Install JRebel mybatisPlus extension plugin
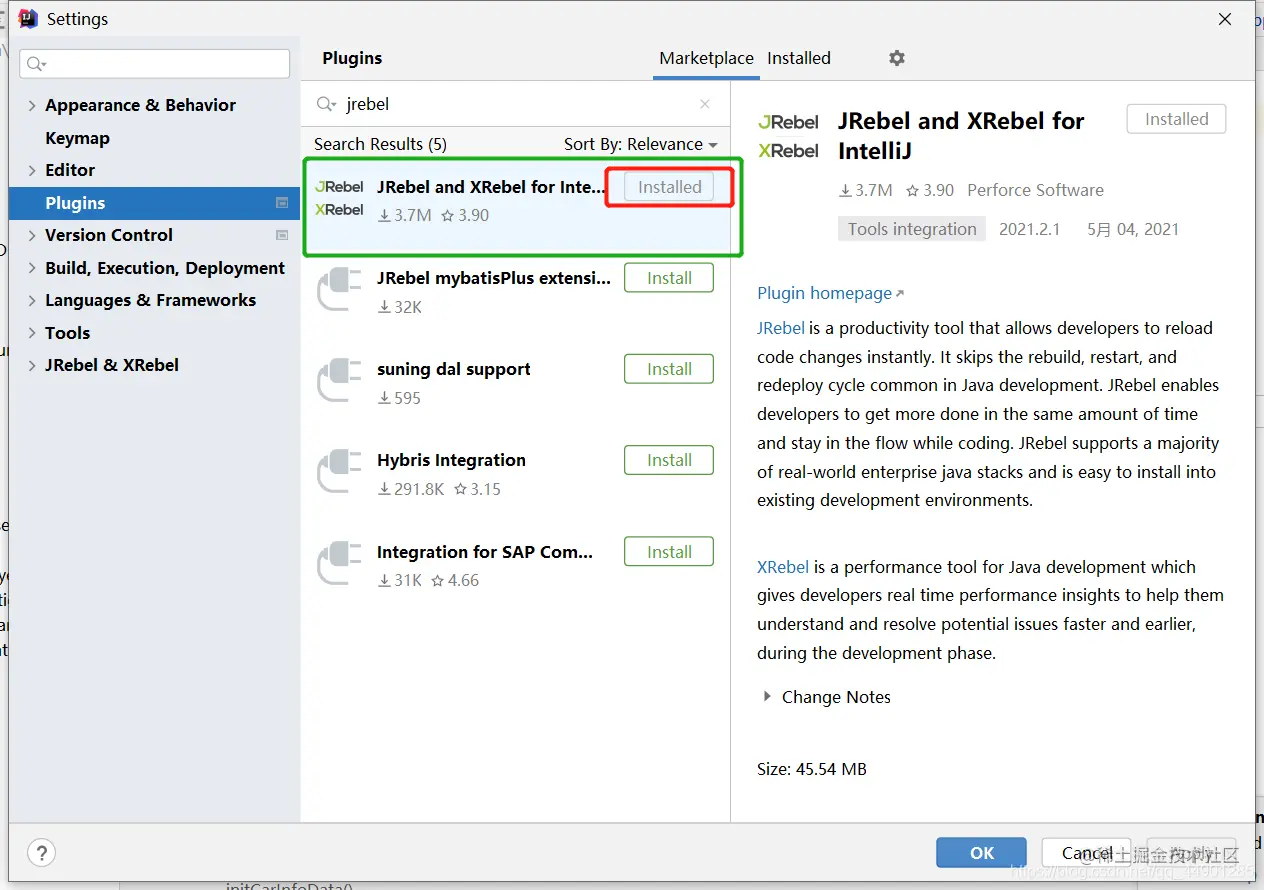Viewport: 1264px width, 890px height. [x=669, y=278]
